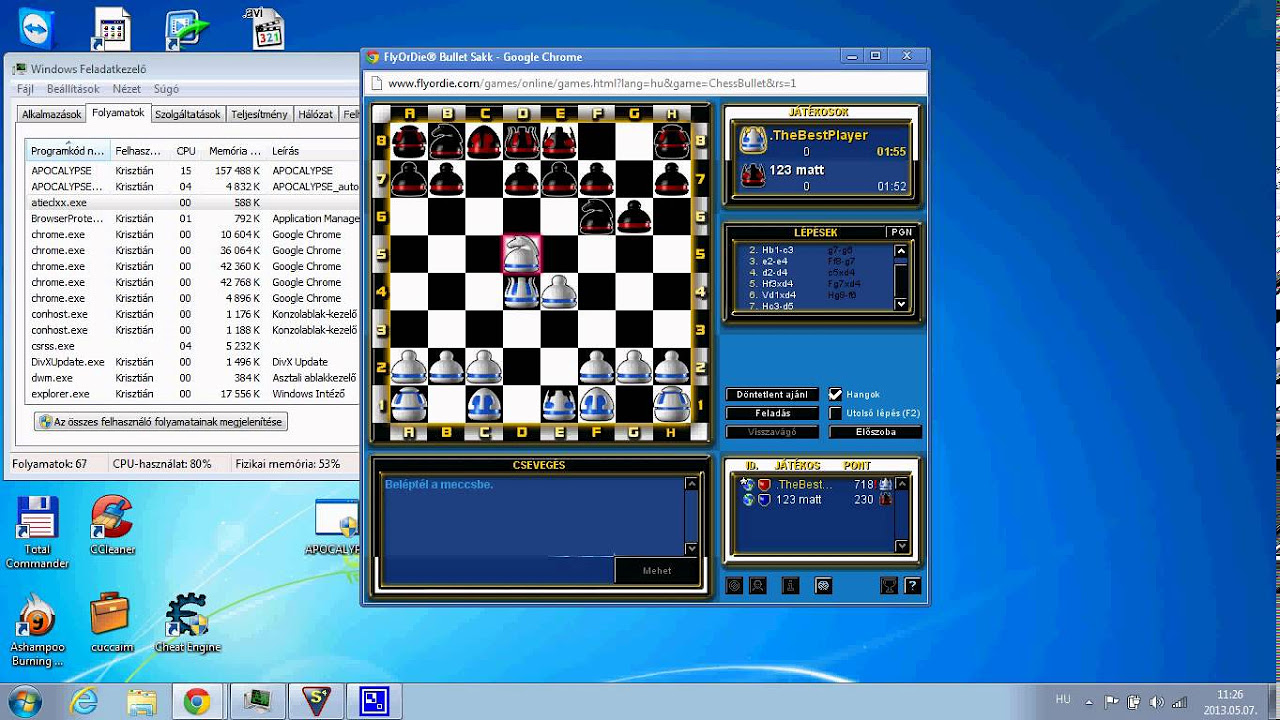Screen dimensions: 1280x720
Task: Select csrss.exe process row
Action: (193, 346)
